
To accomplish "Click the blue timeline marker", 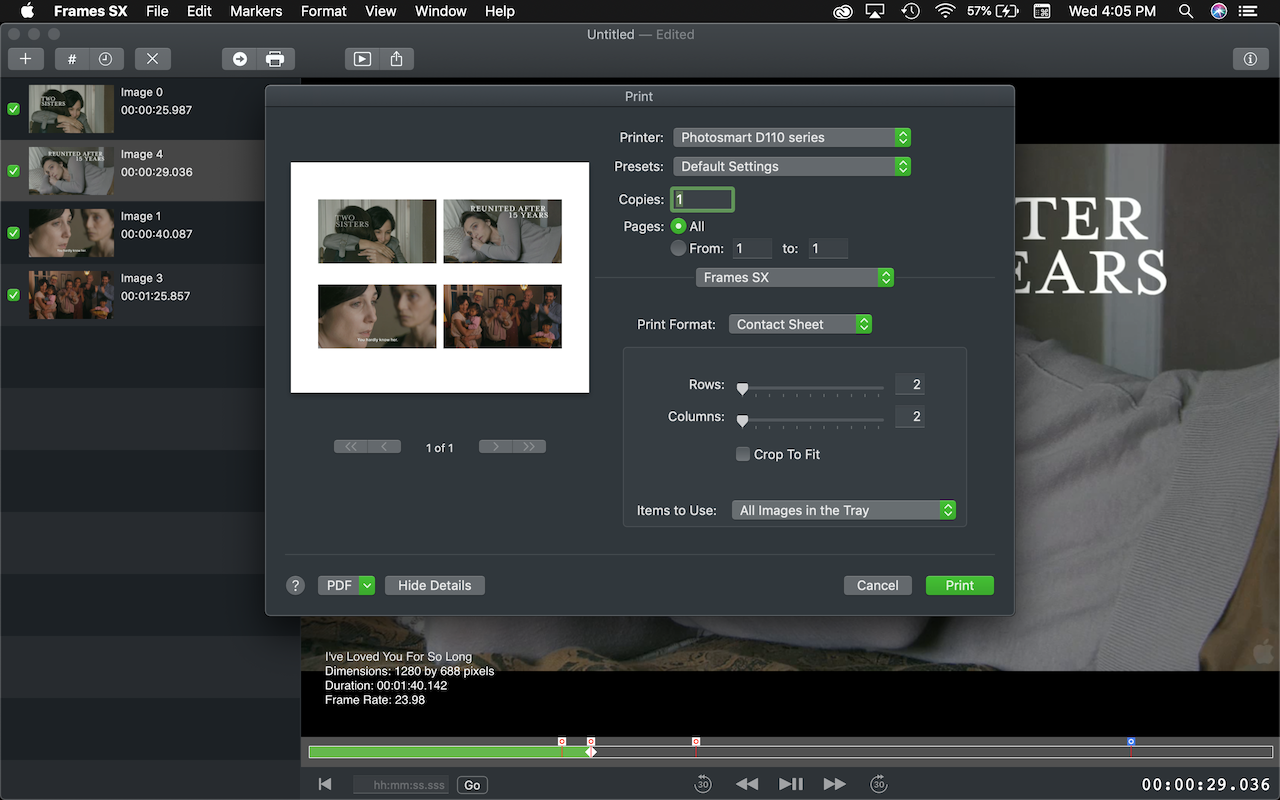I will tap(1131, 742).
